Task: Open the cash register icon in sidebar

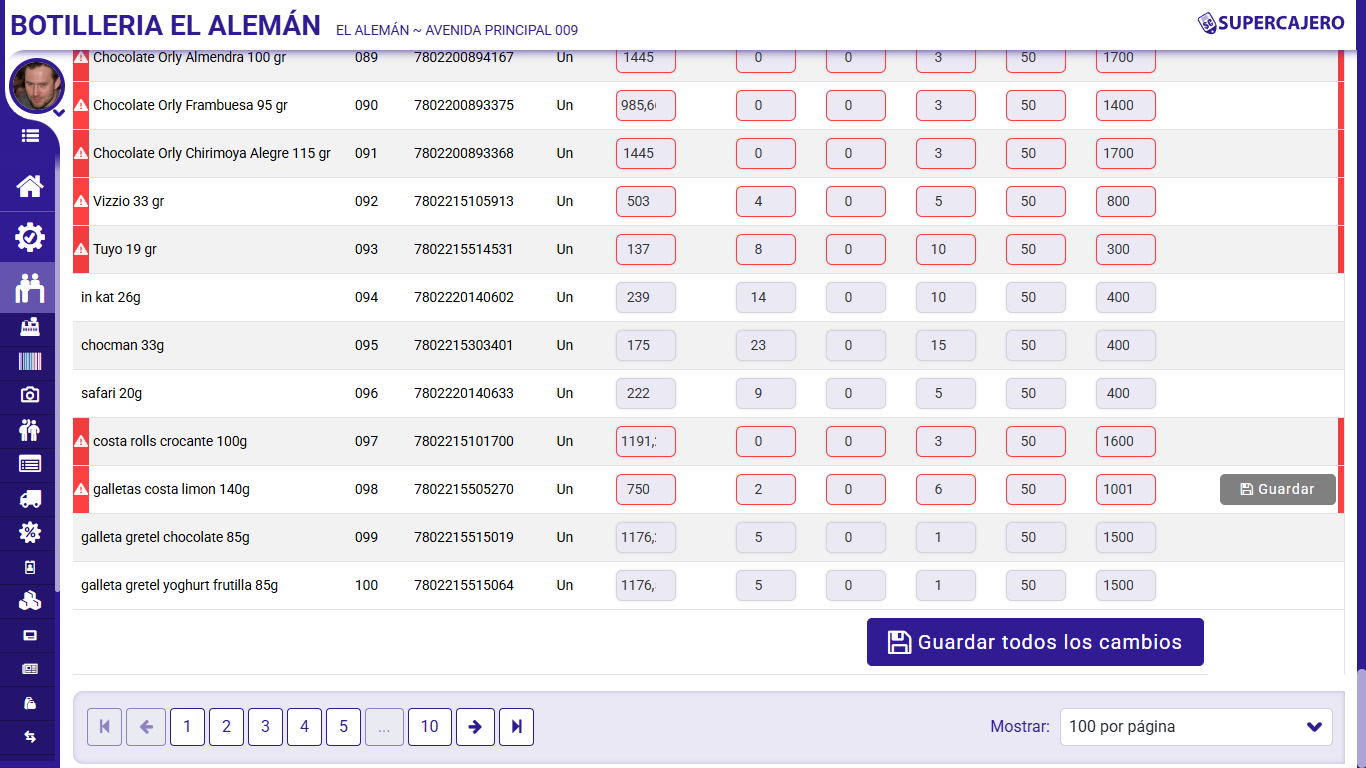Action: coord(30,327)
